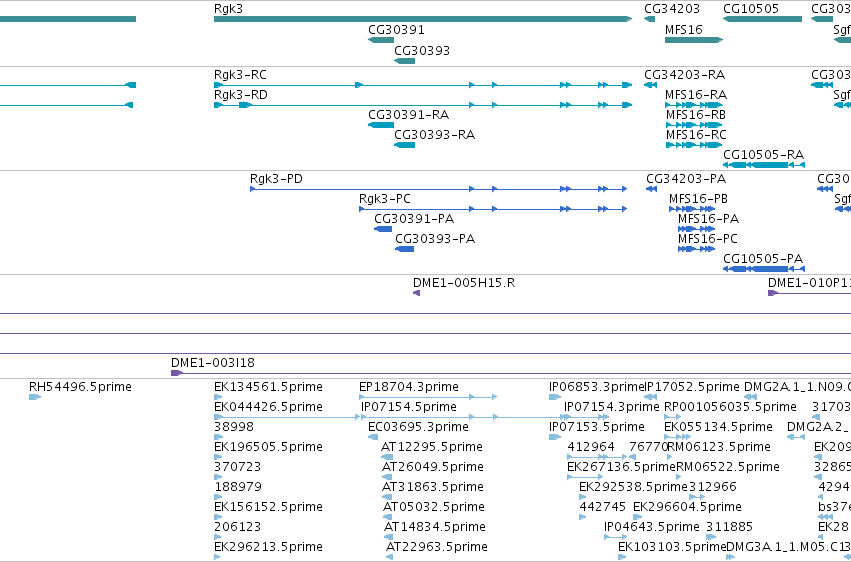The height and width of the screenshot is (562, 851).
Task: Click the CG10505 gene label
Action: click(x=751, y=9)
